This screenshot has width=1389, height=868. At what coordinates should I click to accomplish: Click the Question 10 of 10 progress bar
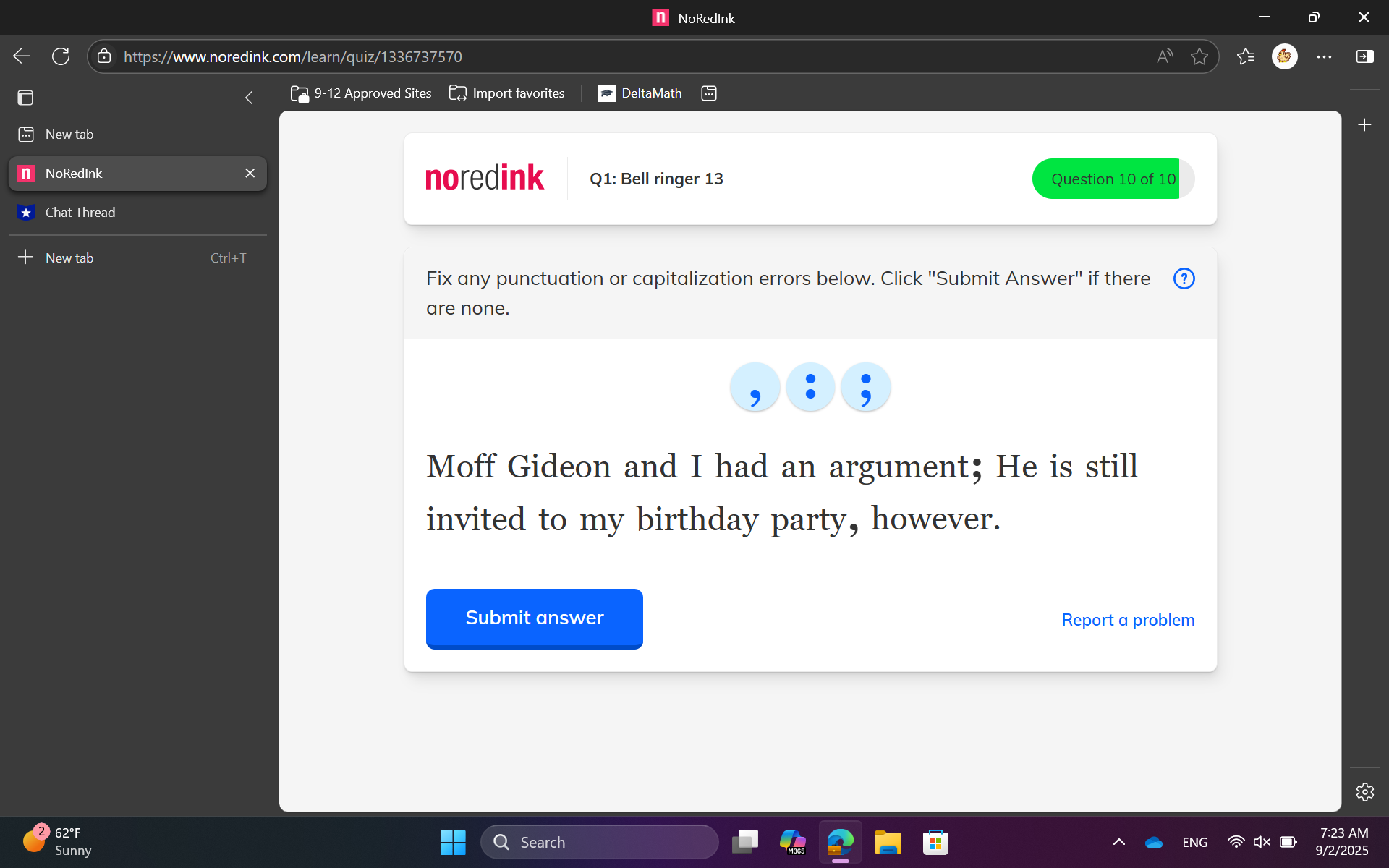[x=1112, y=179]
